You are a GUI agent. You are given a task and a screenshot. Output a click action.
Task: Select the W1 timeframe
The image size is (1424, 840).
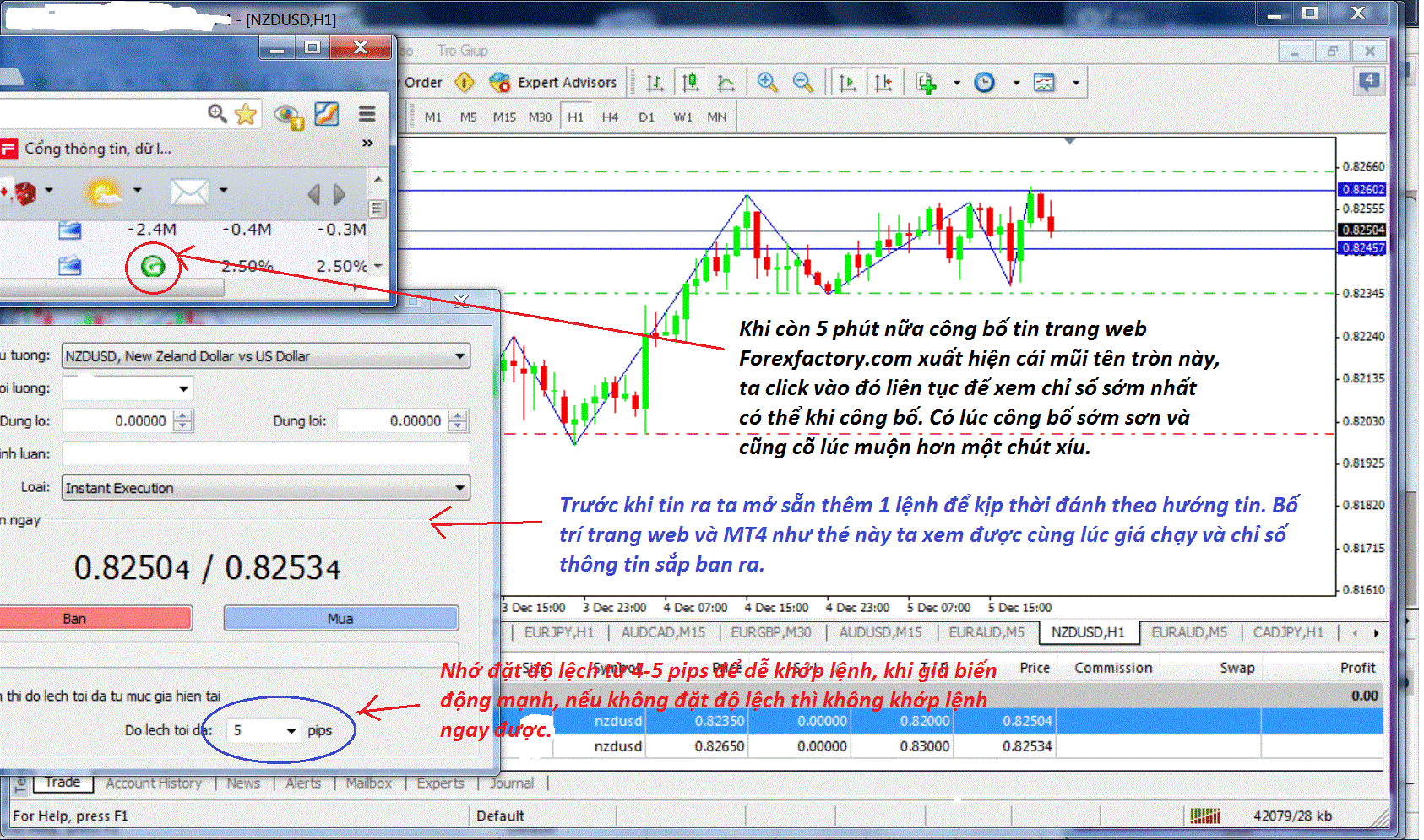[x=682, y=117]
